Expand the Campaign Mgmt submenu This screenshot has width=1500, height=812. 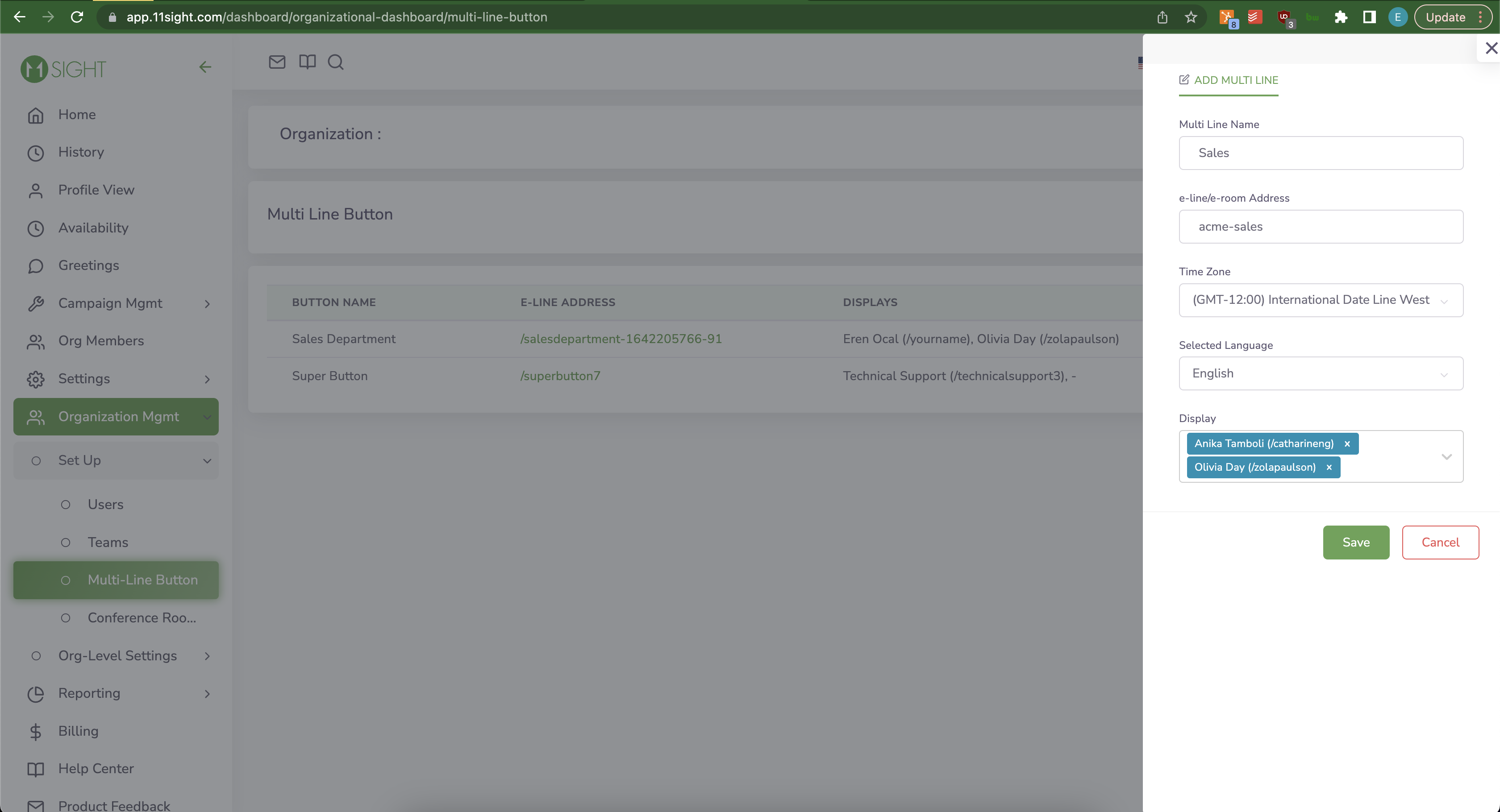click(x=207, y=303)
